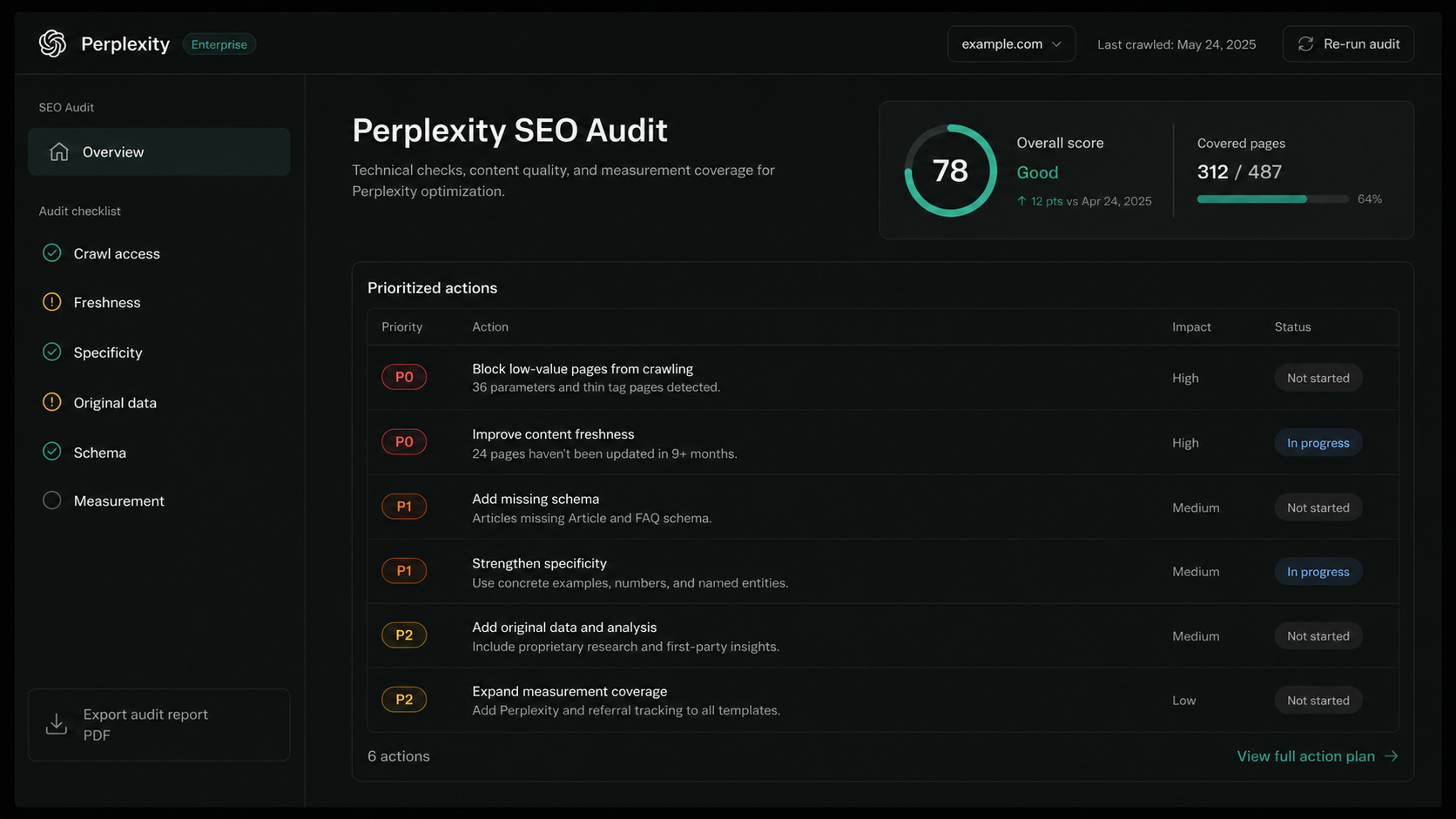Click the Prioritized actions heading

pyautogui.click(x=432, y=288)
